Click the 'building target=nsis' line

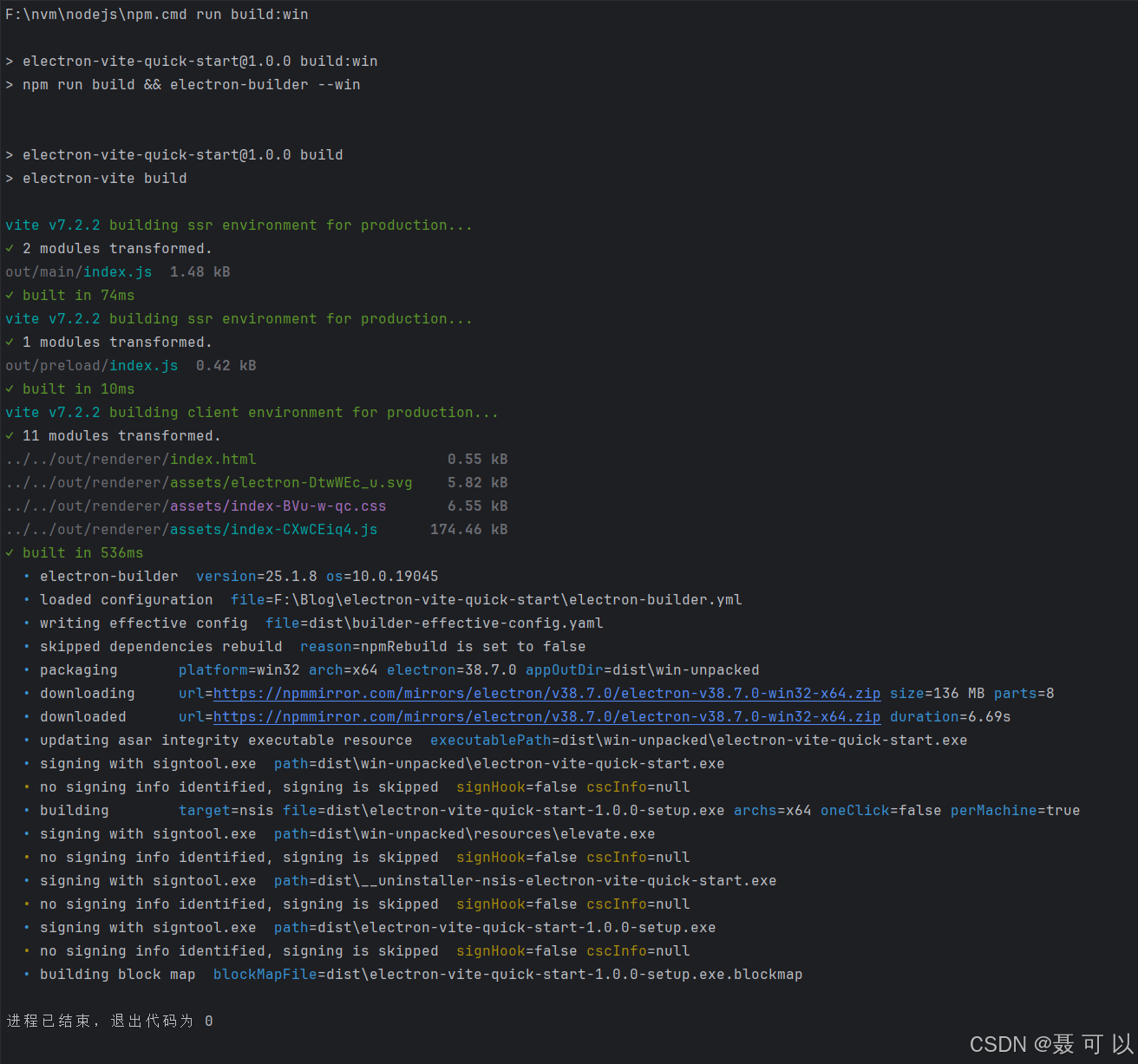click(x=552, y=811)
